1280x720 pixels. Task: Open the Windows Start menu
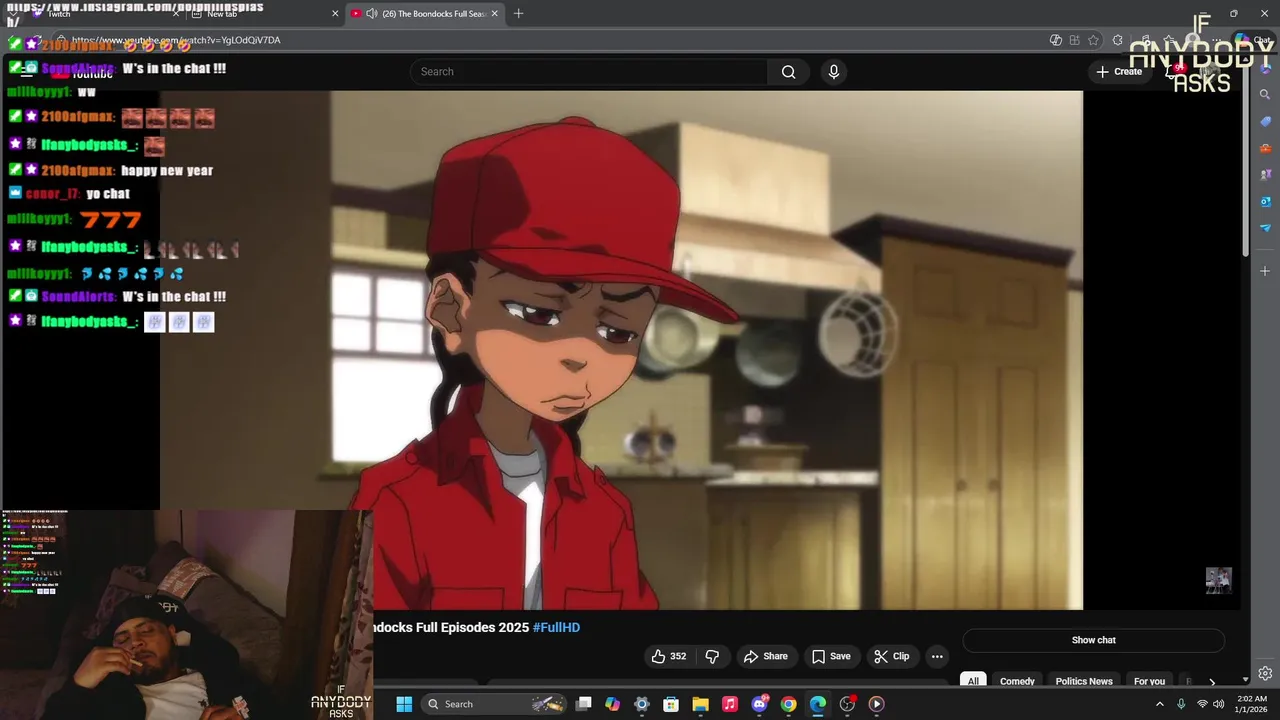404,704
